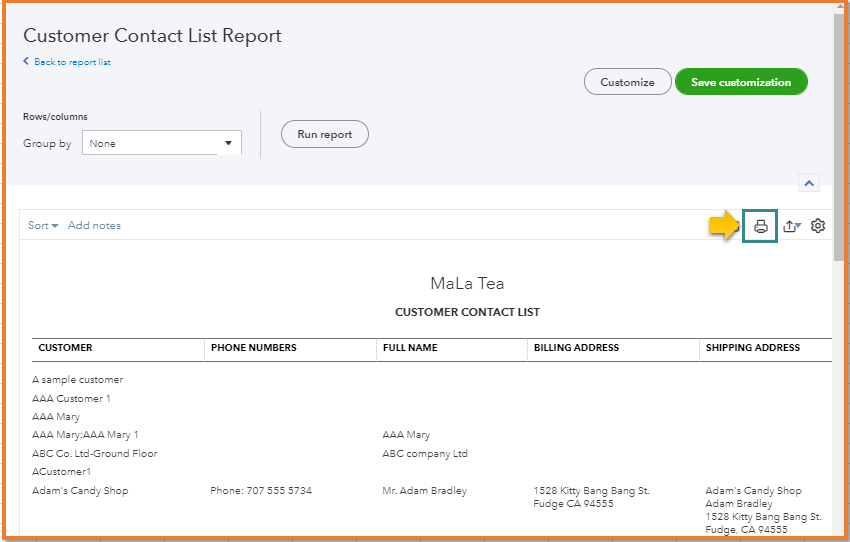This screenshot has height=542, width=850.
Task: Click the Run report button
Action: point(325,134)
